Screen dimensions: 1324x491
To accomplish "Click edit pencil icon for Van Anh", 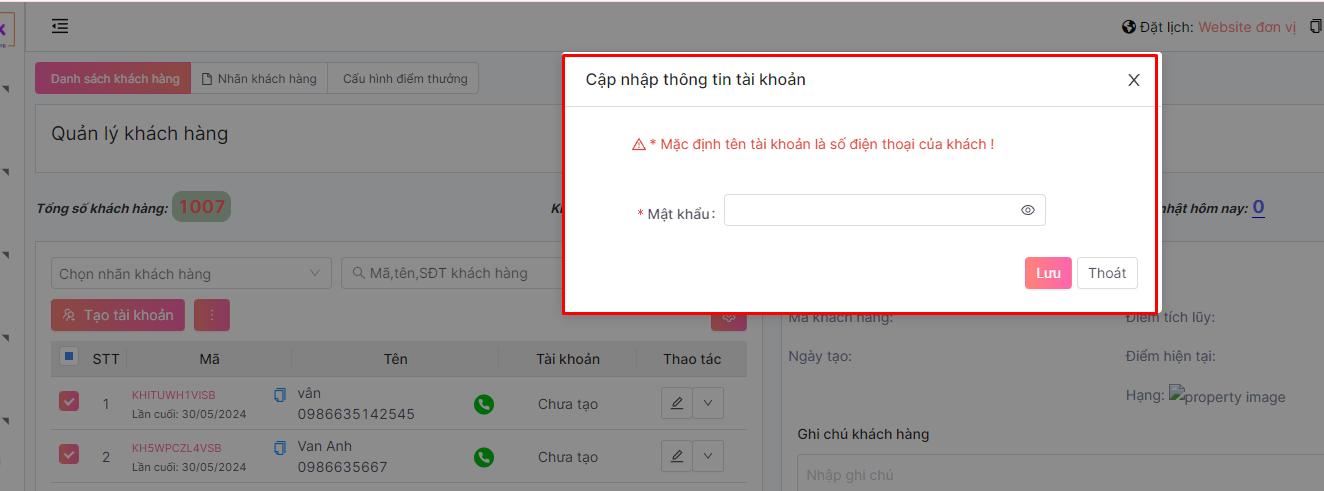I will (x=677, y=456).
